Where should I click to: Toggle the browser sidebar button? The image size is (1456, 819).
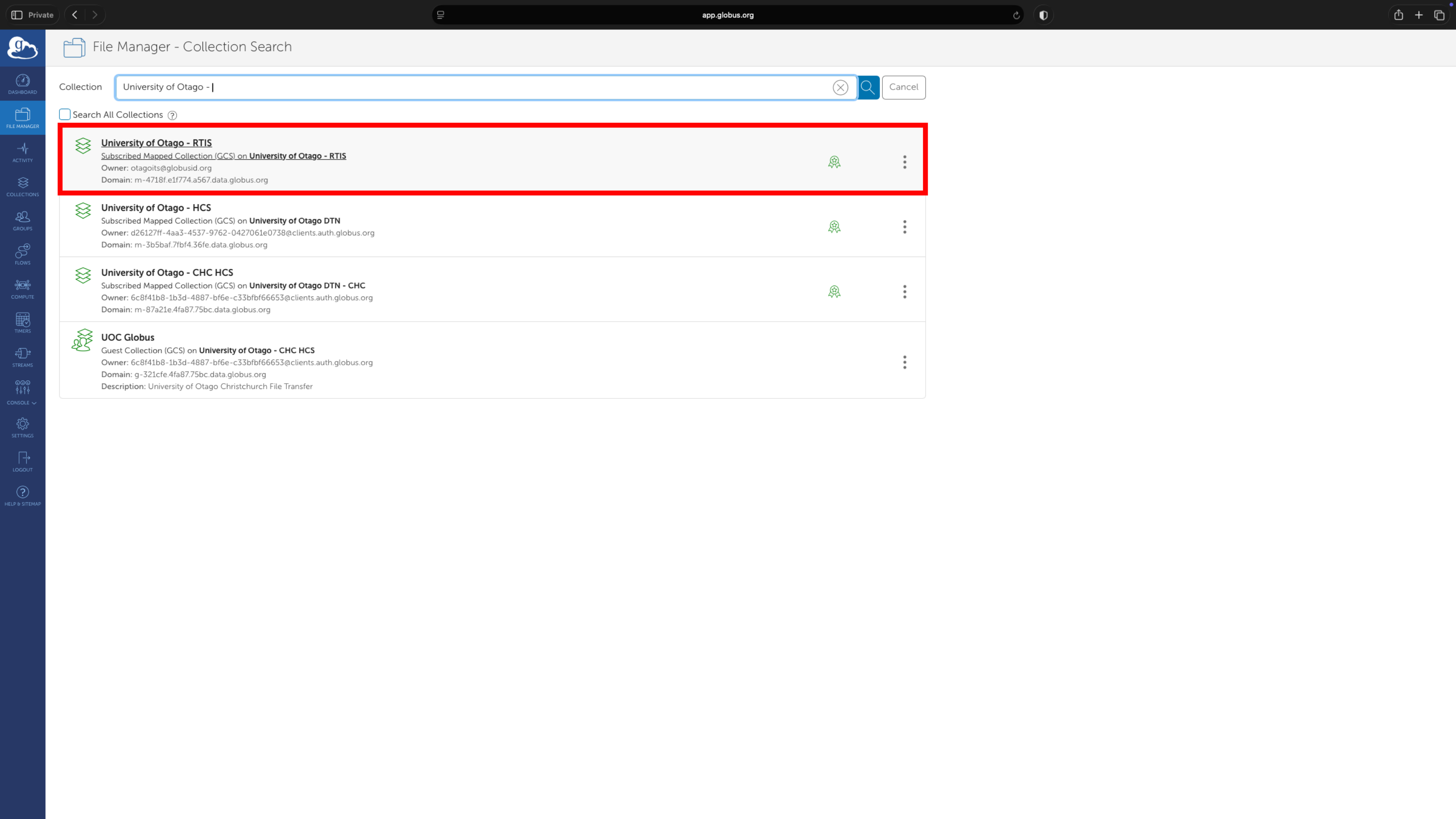[17, 15]
